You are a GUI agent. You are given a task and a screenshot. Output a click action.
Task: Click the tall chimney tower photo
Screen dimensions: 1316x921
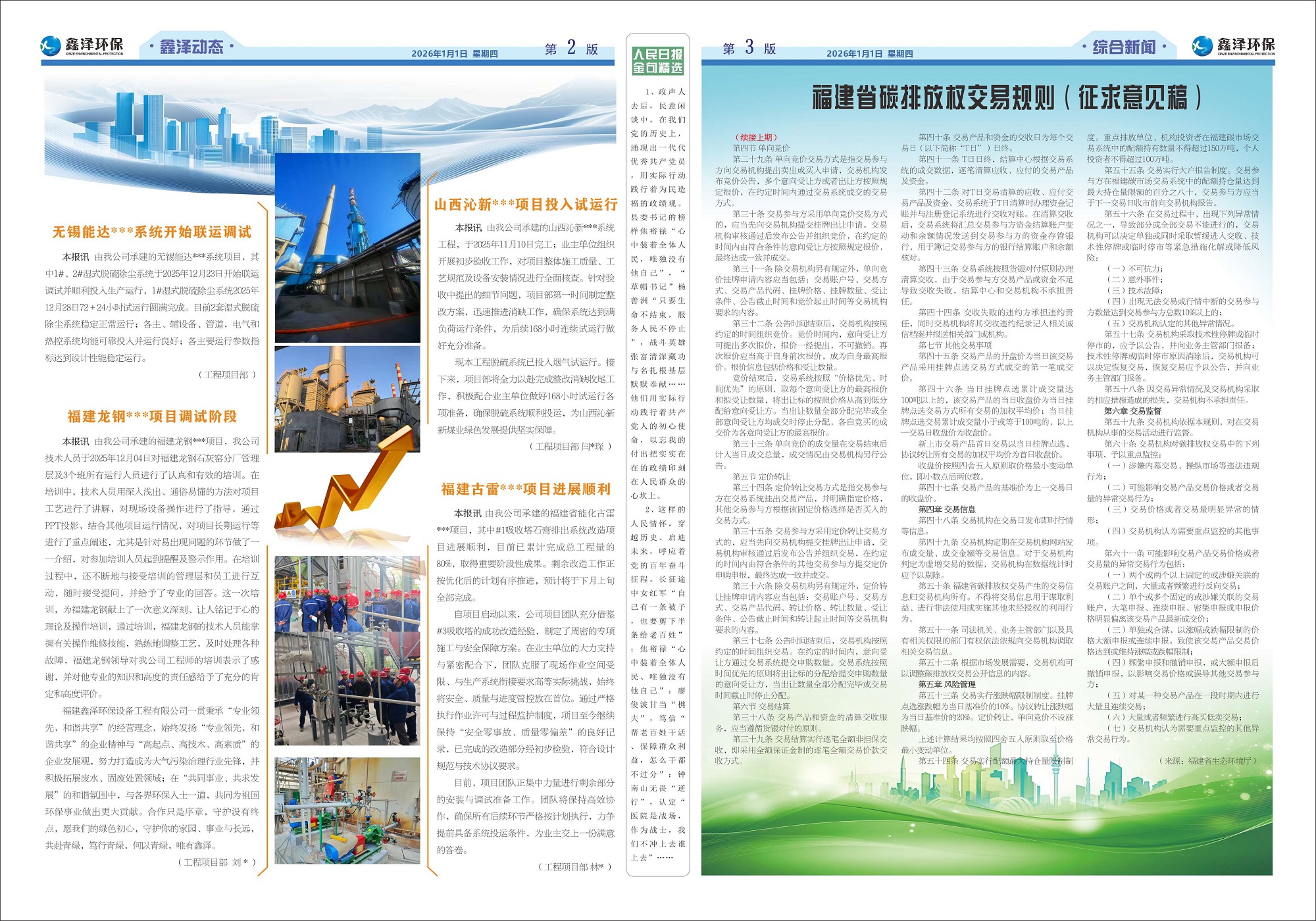pos(347,248)
